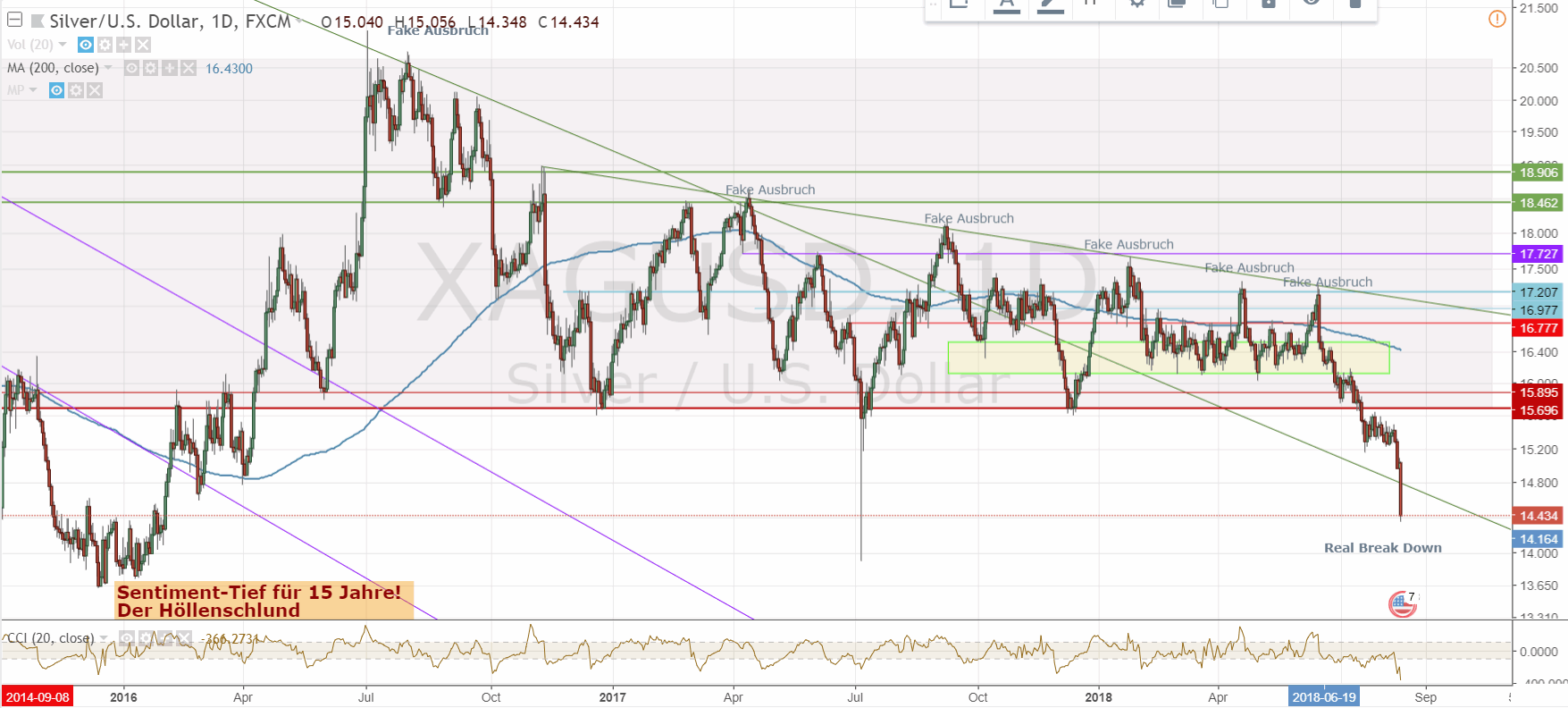Image resolution: width=1568 pixels, height=708 pixels.
Task: Click the 2017 label on time axis
Action: pos(612,697)
